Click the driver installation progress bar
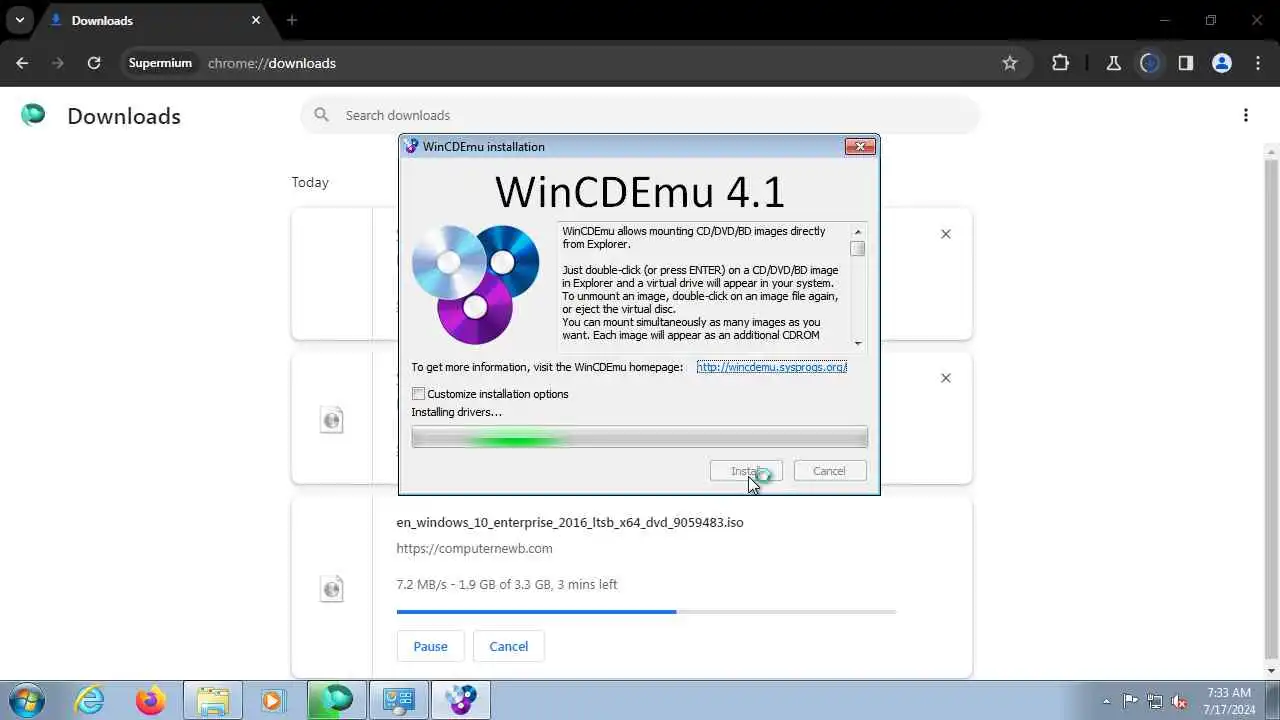The height and width of the screenshot is (720, 1280). [x=640, y=437]
